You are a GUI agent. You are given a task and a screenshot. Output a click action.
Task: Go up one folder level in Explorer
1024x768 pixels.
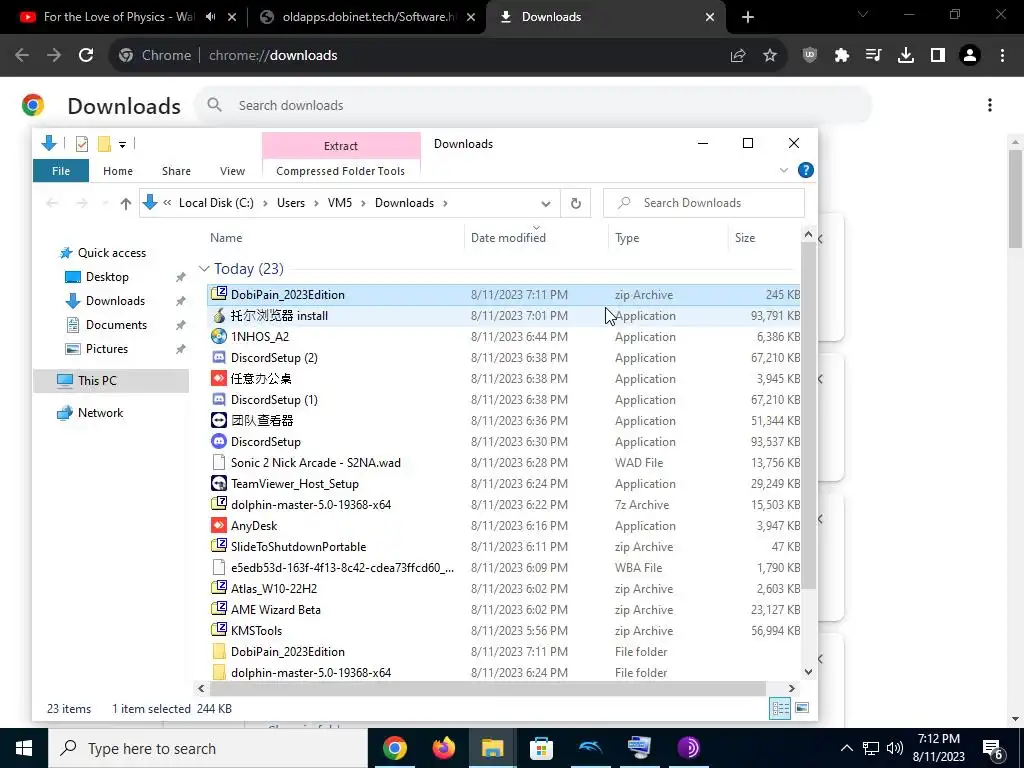point(126,203)
